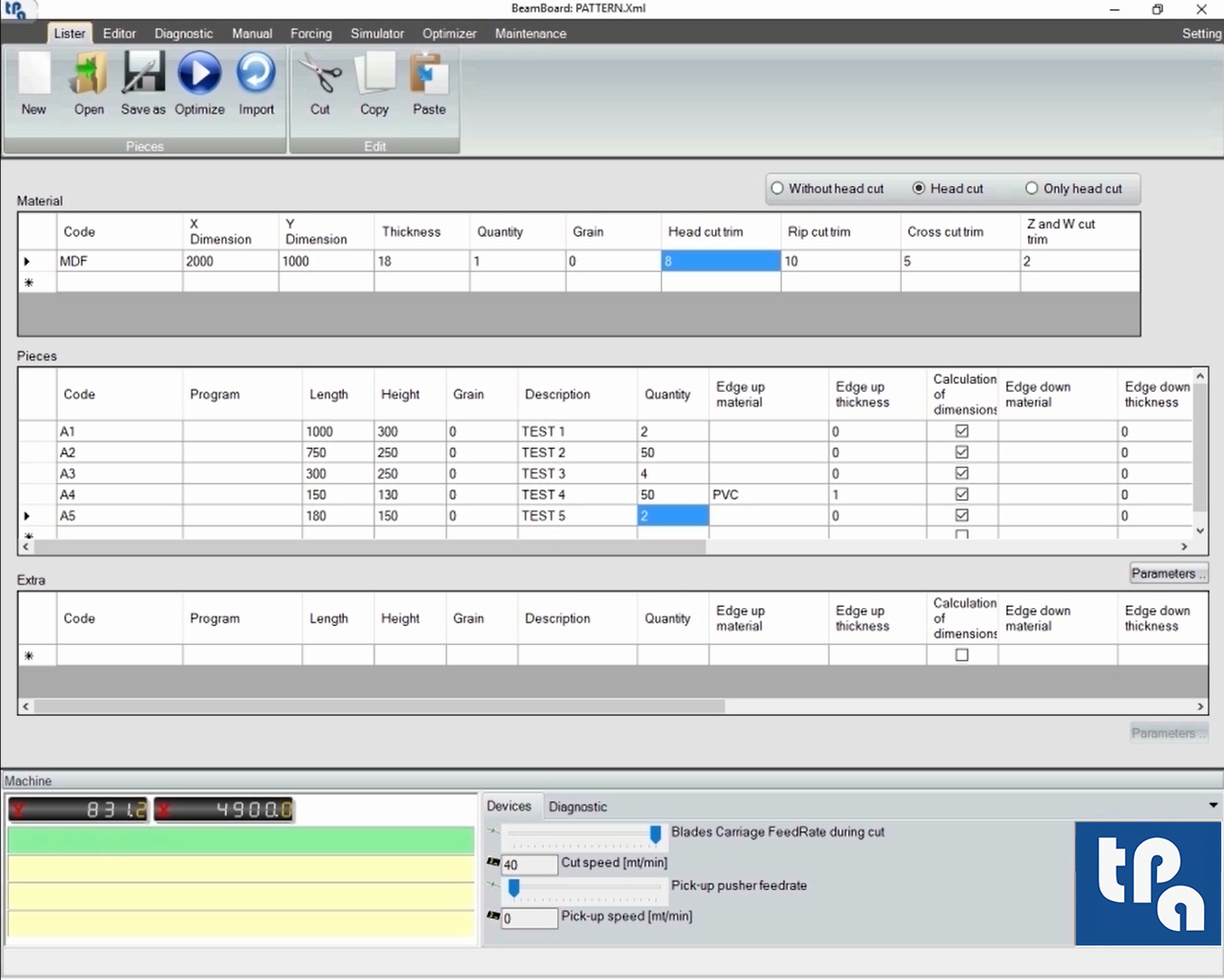Open the Optimizer tab
Screen dimensions: 1224x980
coord(449,34)
